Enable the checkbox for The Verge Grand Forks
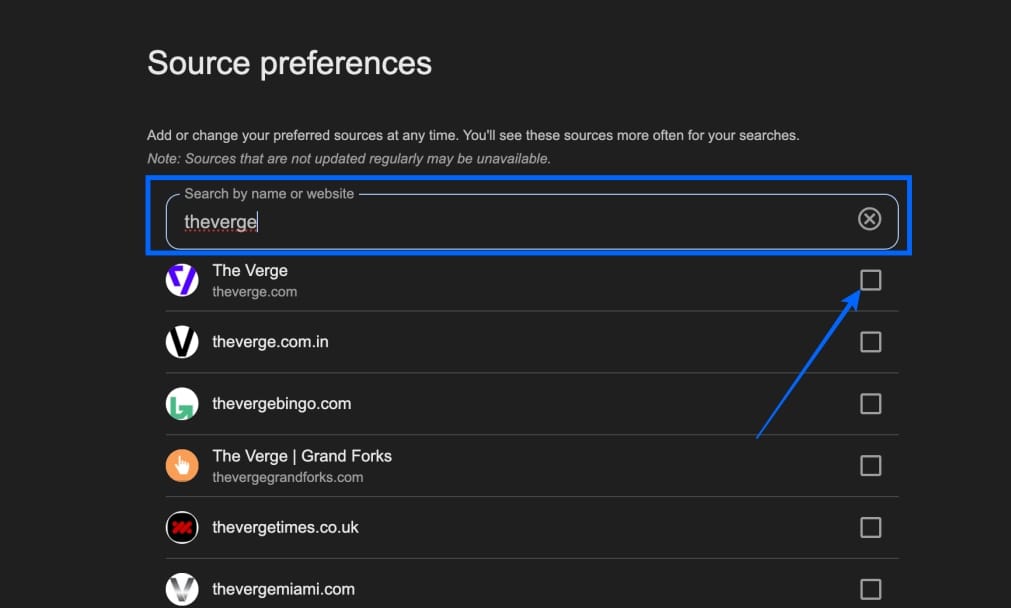The height and width of the screenshot is (608, 1011). tap(870, 466)
